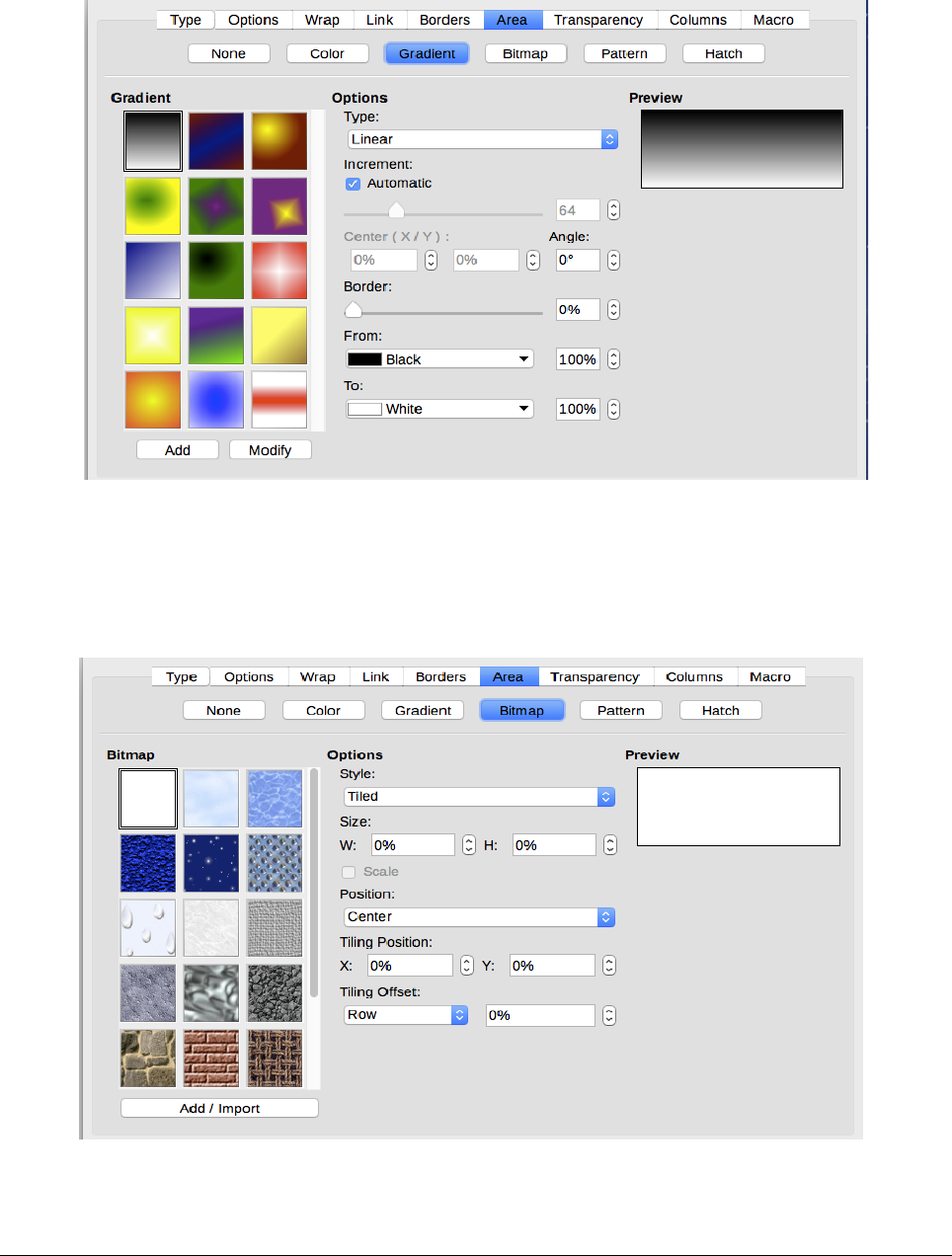Select the blue-to-white diagonal gradient swatch
Viewport: 952px width, 1256px height.
coord(153,271)
